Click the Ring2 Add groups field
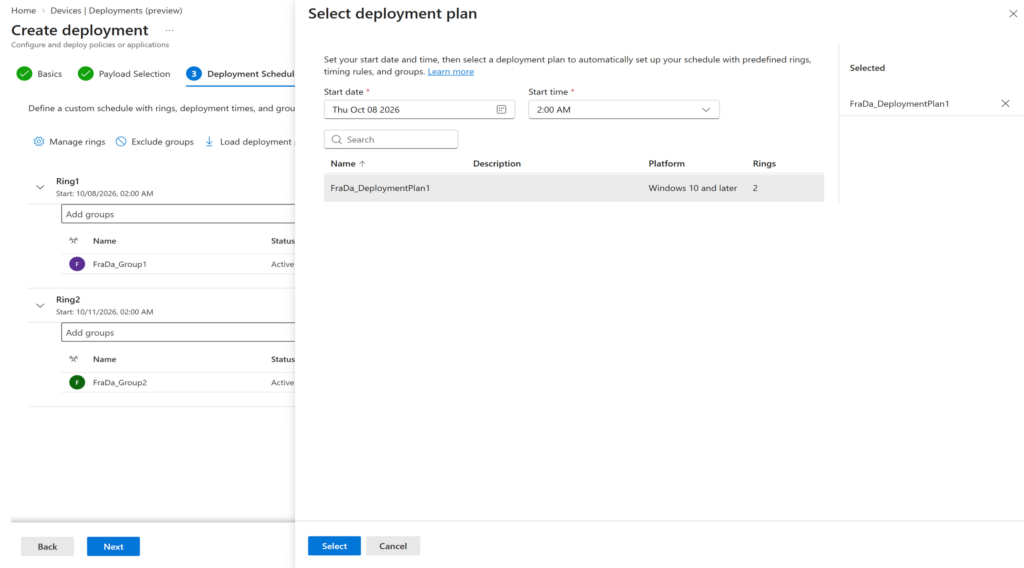The image size is (1024, 568). 178,332
